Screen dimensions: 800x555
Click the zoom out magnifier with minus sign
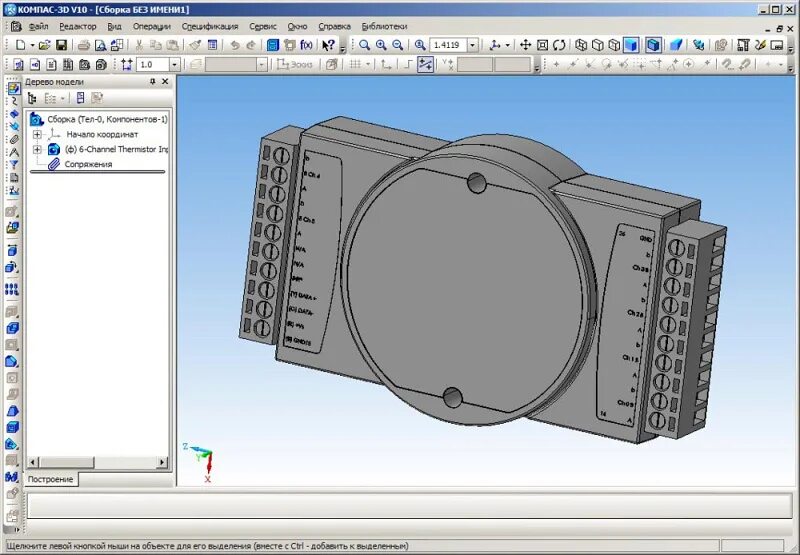pos(397,45)
